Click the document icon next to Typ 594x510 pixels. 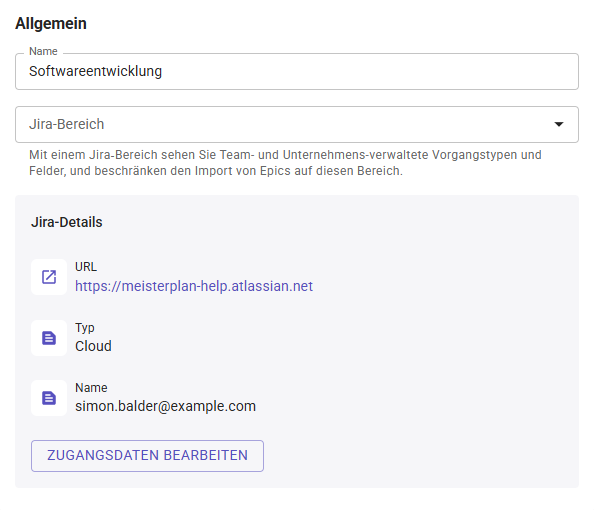49,338
